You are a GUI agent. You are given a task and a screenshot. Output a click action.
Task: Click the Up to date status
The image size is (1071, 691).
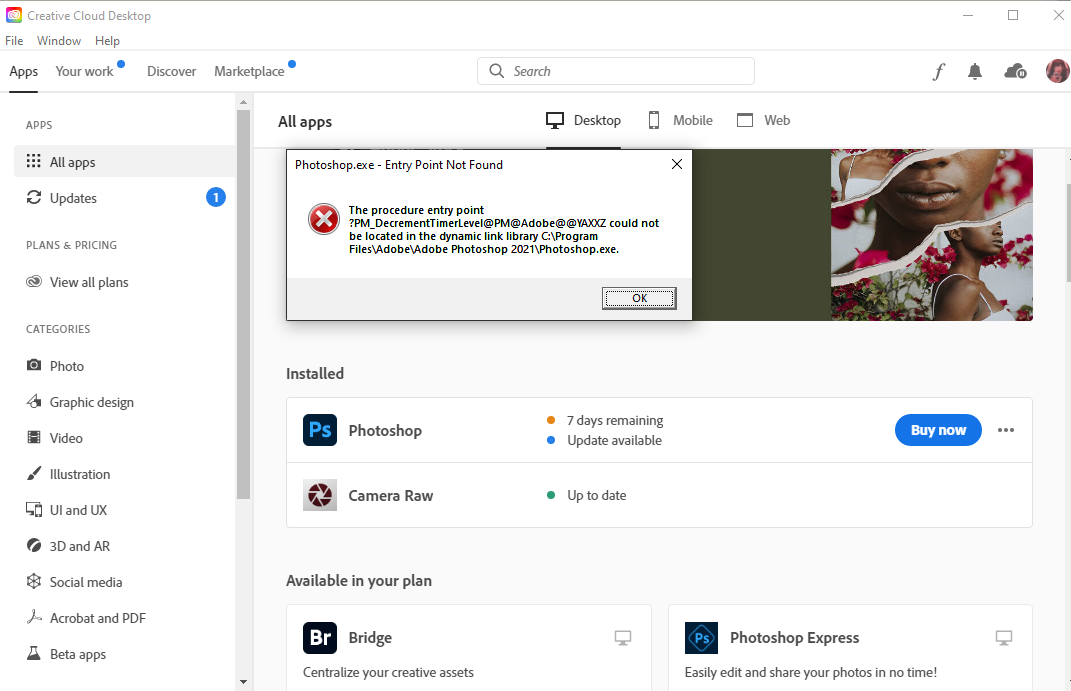[x=596, y=496]
